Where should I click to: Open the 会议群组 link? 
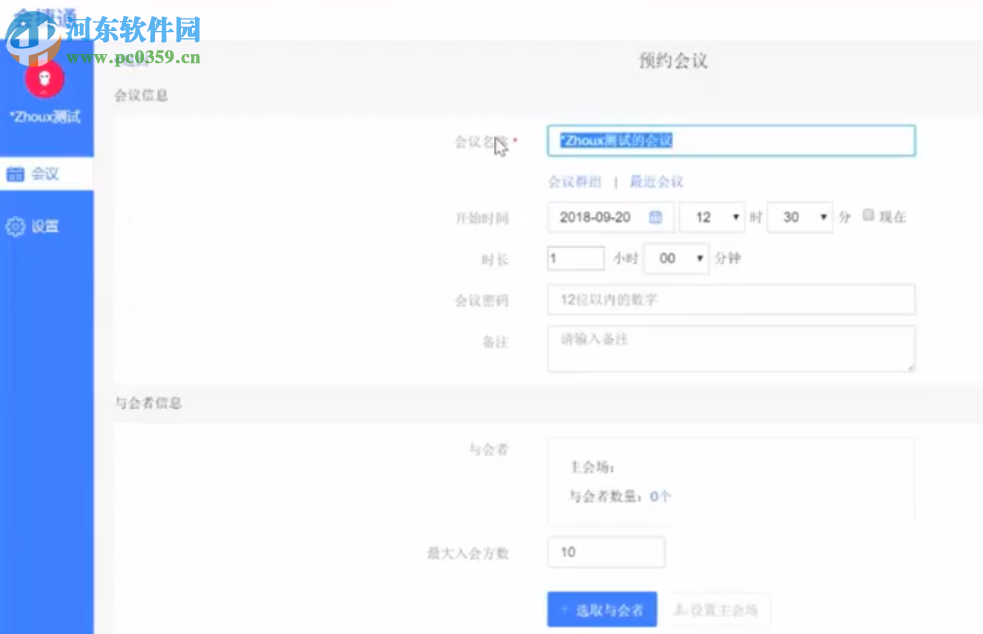coord(575,182)
